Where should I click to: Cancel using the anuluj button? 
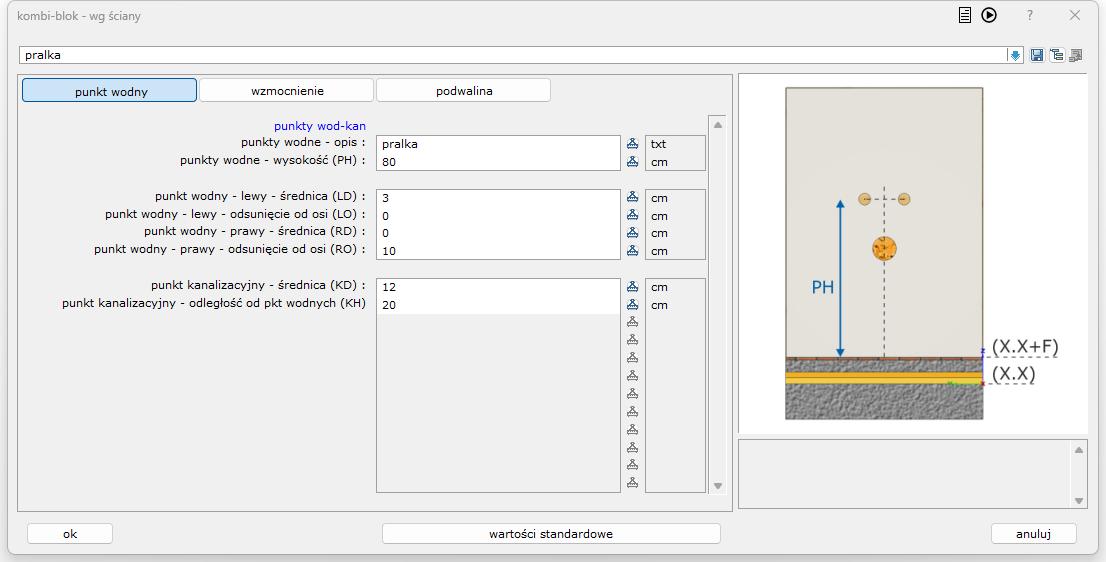(1033, 534)
